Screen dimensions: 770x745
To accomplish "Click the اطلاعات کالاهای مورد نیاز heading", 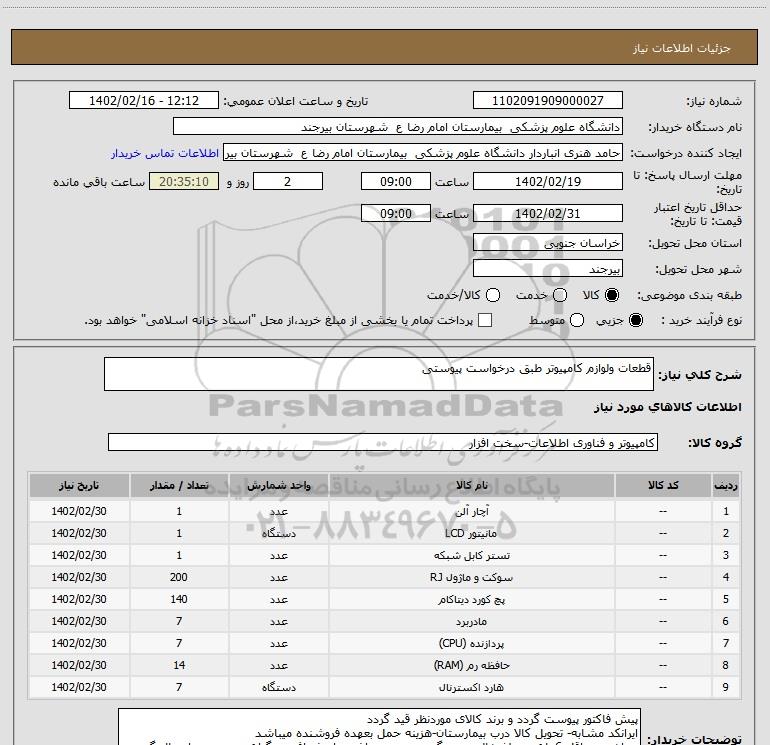I will coord(668,407).
